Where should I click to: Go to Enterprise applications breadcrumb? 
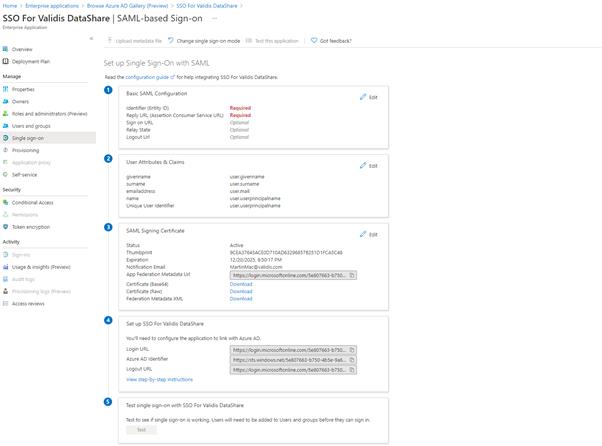(x=52, y=6)
